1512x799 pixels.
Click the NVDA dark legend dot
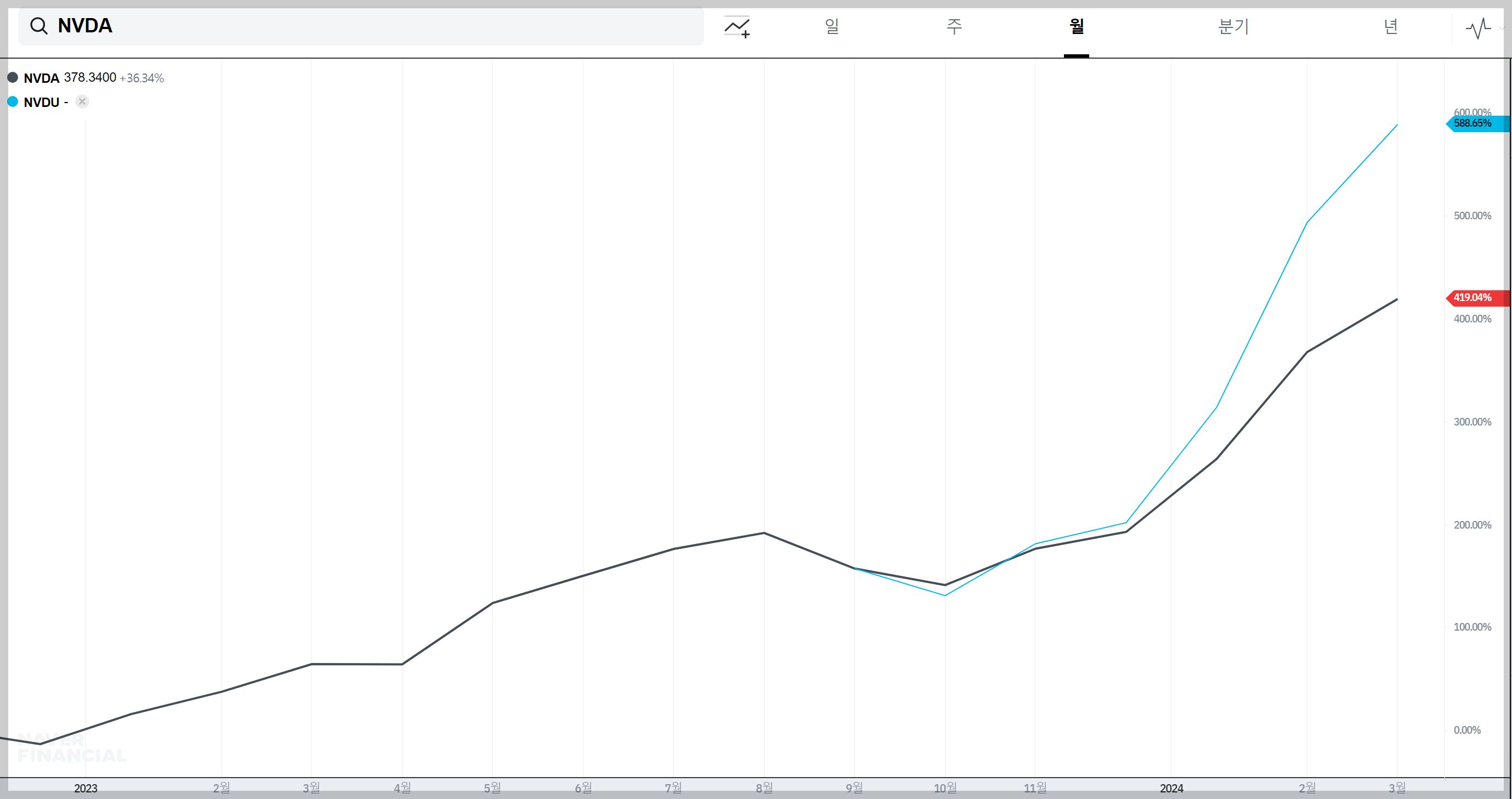[x=12, y=77]
